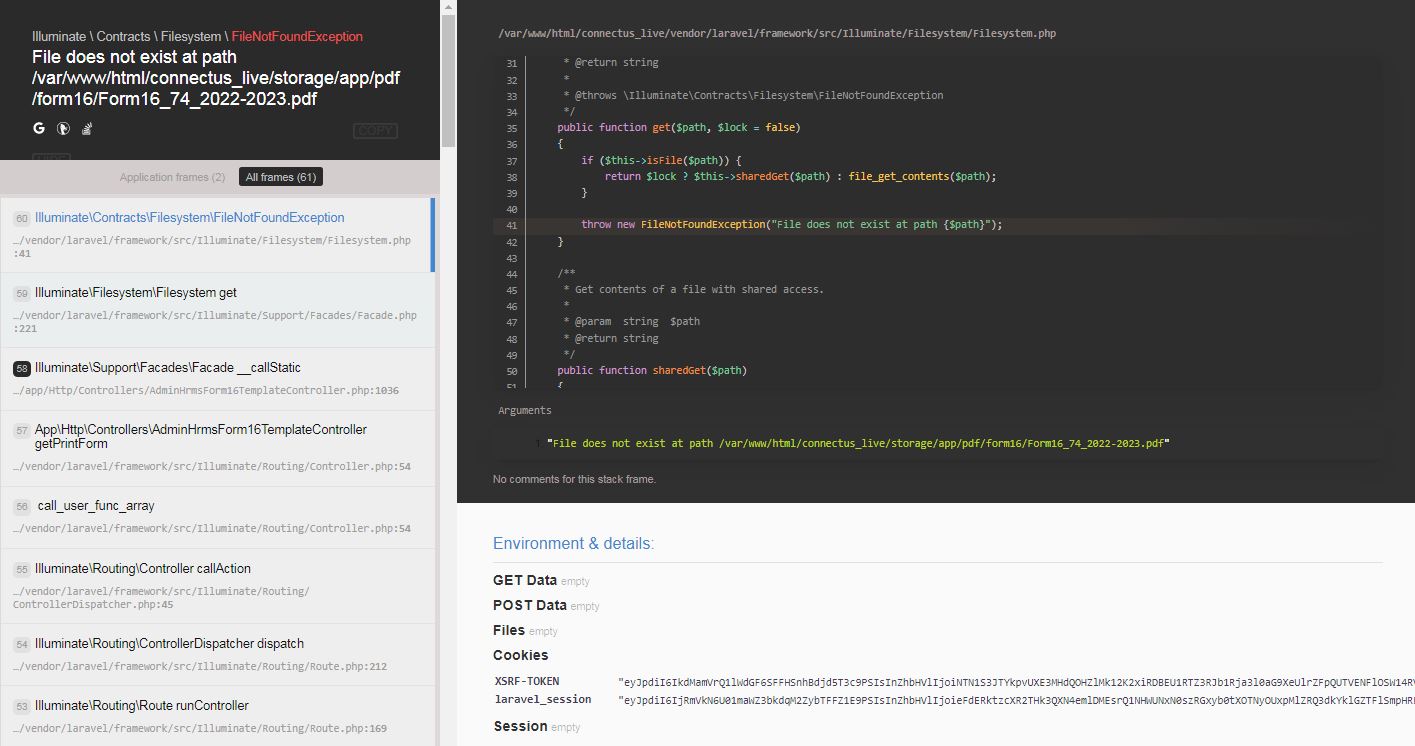The image size is (1415, 746).
Task: Open frame 55 Controller callAction
Action: 216,586
